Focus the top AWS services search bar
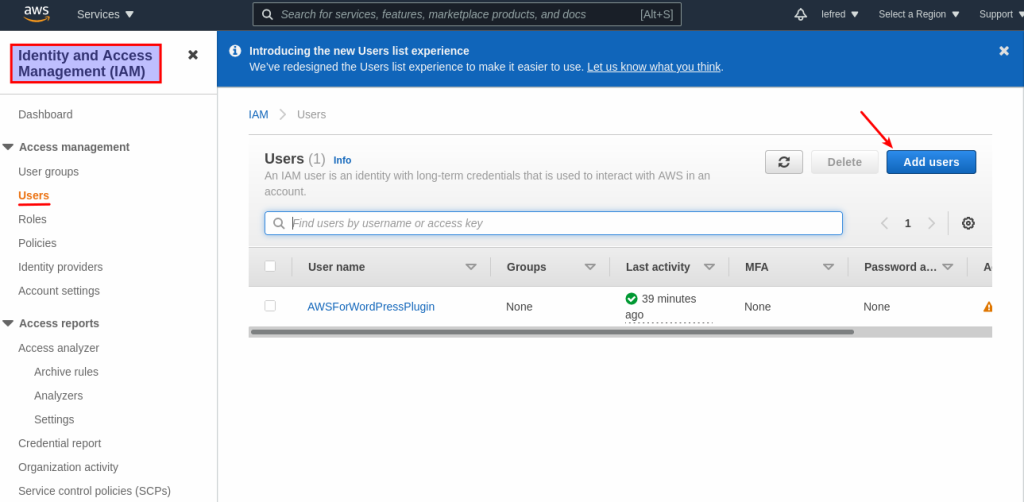The width and height of the screenshot is (1024, 502). click(467, 14)
